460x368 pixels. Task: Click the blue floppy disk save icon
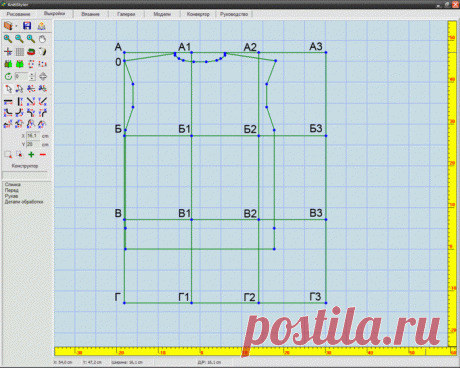pyautogui.click(x=27, y=26)
